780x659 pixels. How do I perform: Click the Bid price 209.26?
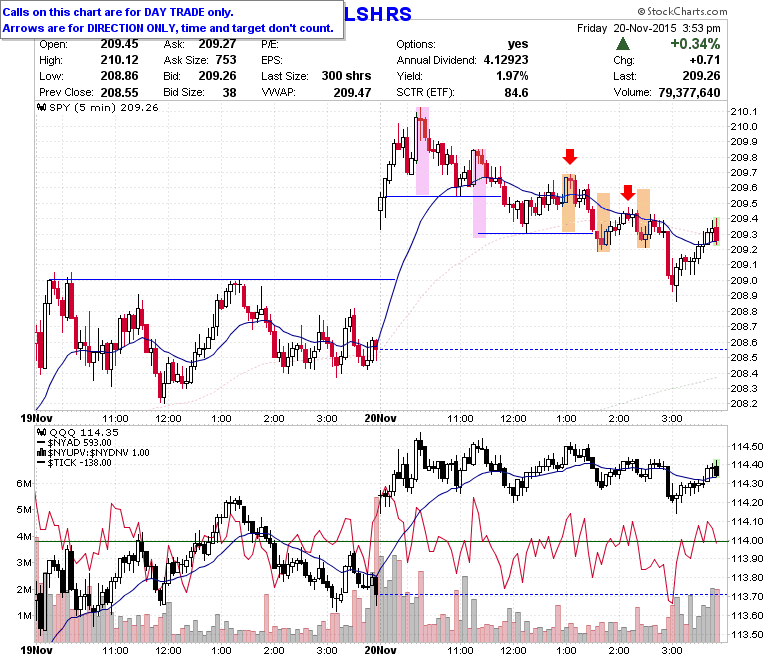217,76
